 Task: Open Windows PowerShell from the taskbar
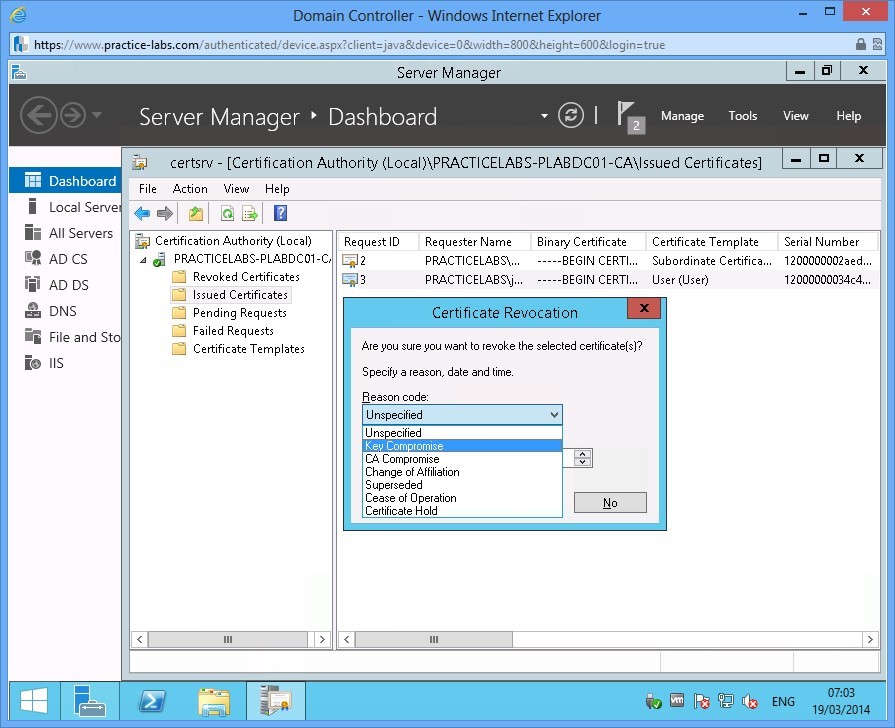pyautogui.click(x=151, y=701)
